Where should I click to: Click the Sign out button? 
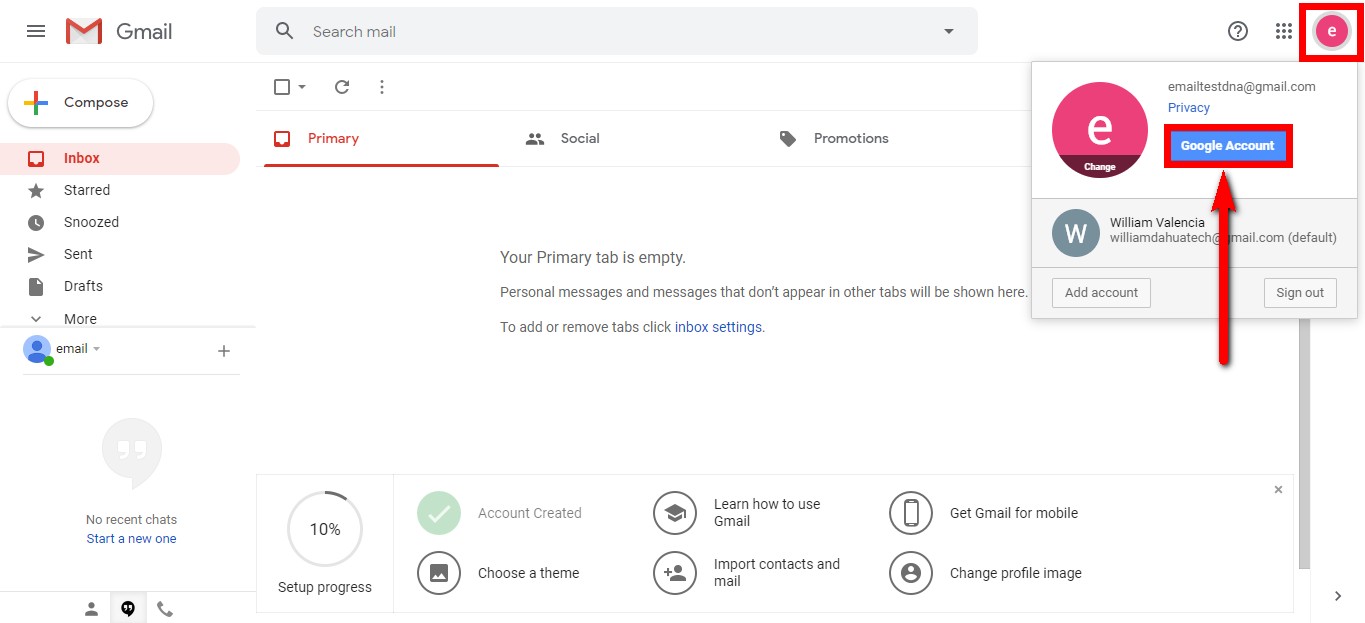tap(1299, 293)
